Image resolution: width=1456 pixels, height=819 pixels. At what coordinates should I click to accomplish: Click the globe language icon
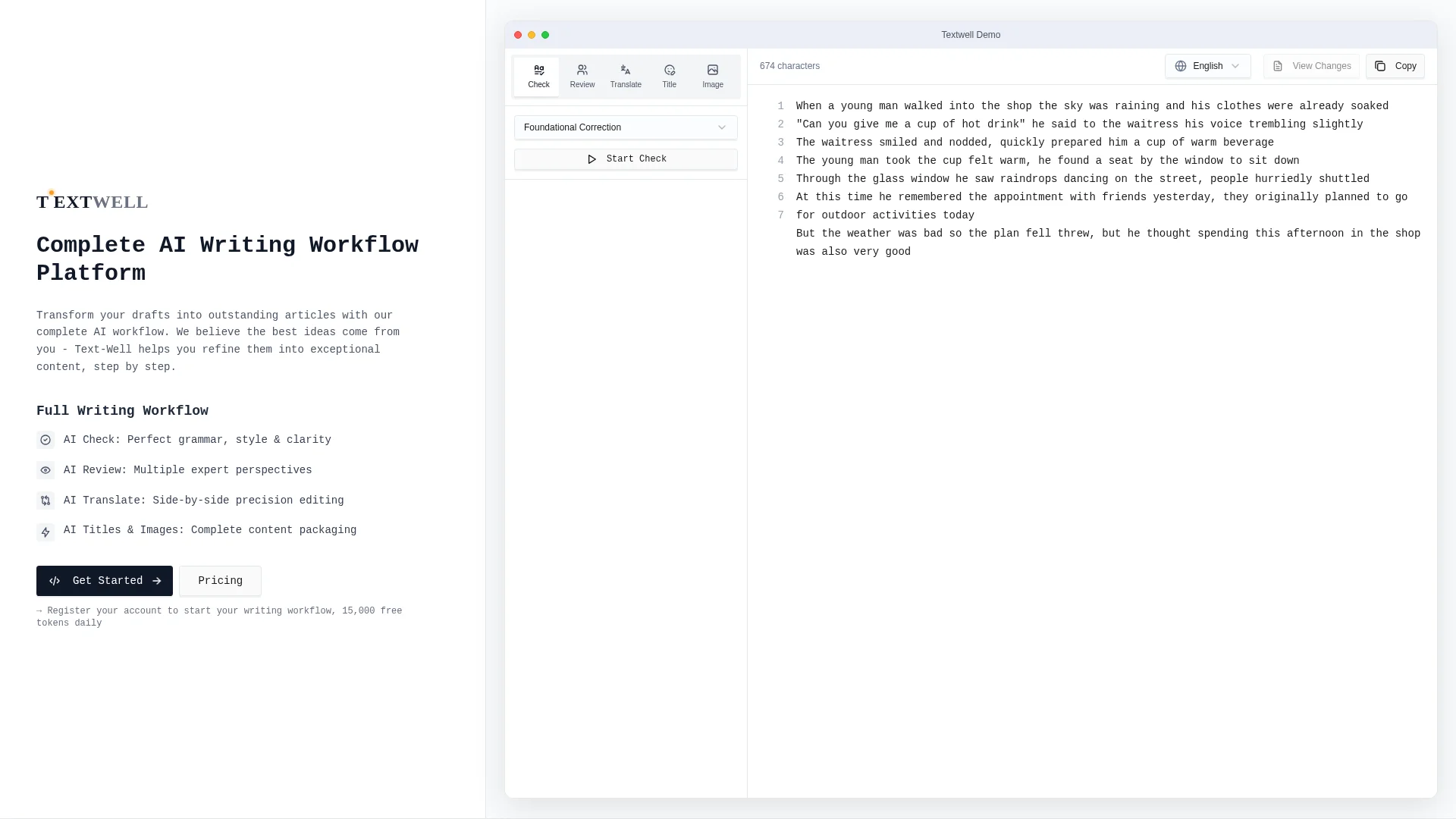[x=1180, y=66]
